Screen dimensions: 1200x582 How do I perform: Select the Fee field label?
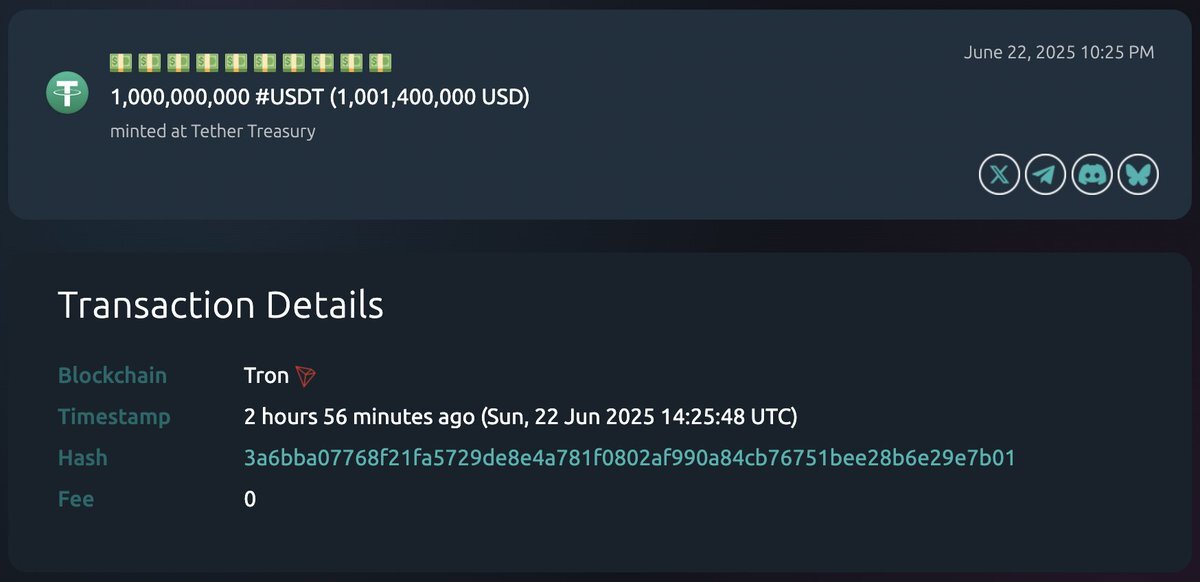click(76, 498)
